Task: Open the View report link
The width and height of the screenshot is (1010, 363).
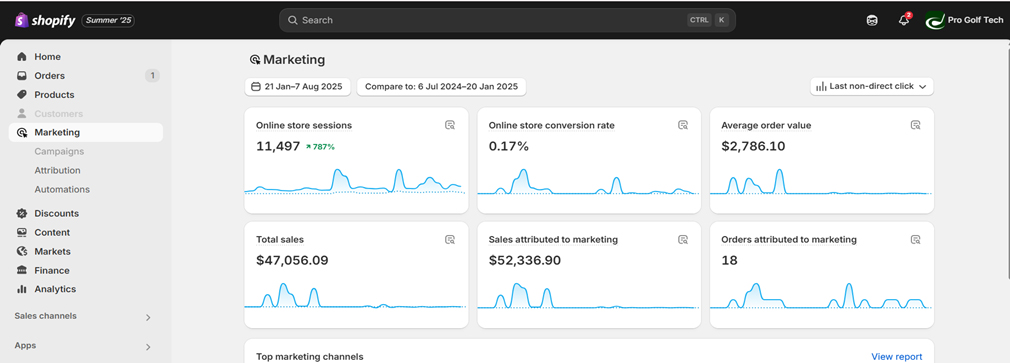Action: (897, 357)
